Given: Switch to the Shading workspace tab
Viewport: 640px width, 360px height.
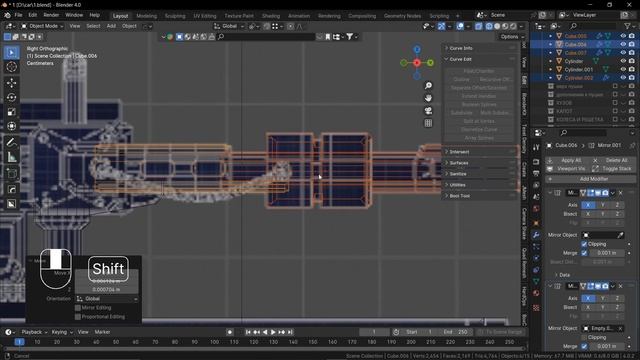Looking at the screenshot, I should coord(271,16).
